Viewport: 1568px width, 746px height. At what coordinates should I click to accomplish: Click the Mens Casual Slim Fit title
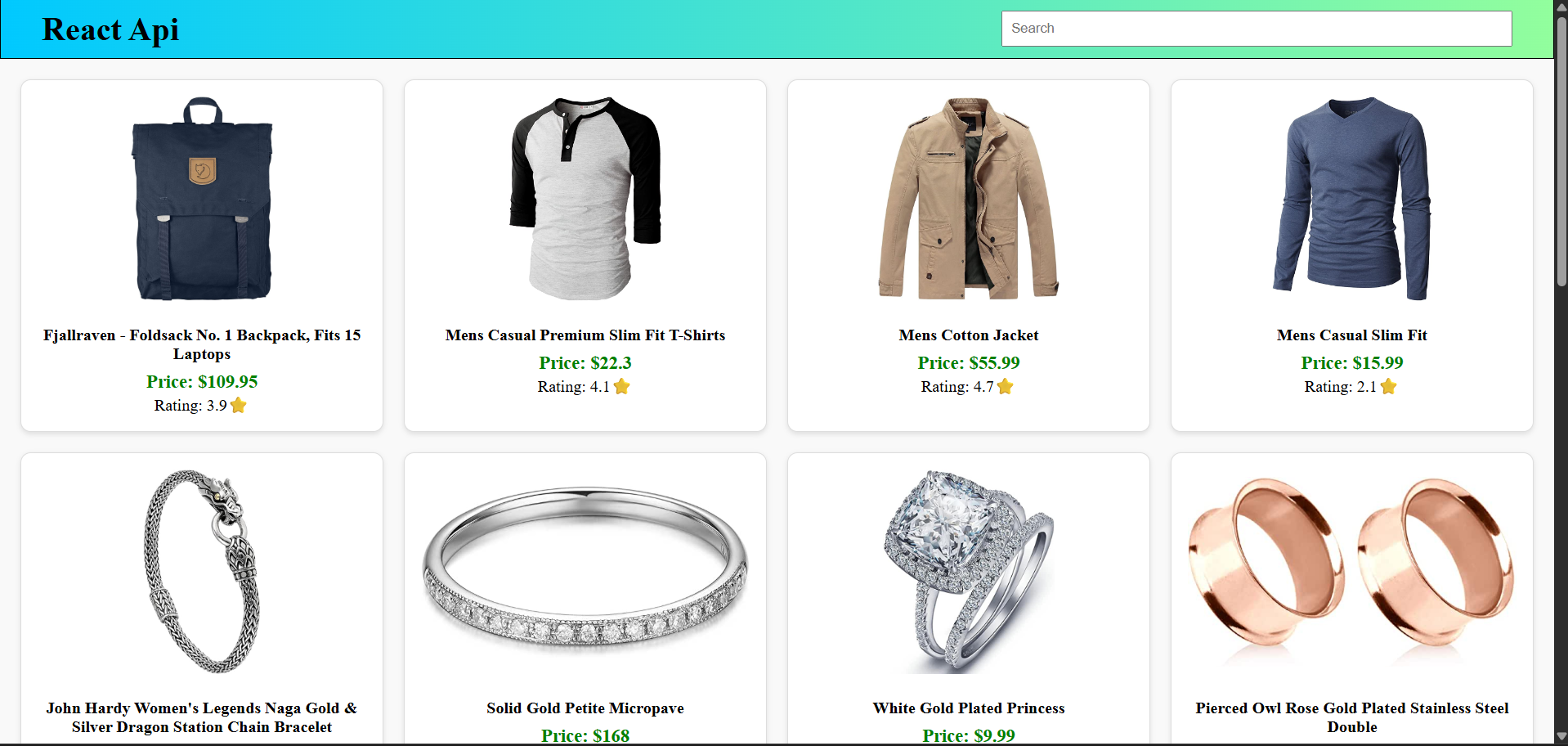pos(1352,335)
